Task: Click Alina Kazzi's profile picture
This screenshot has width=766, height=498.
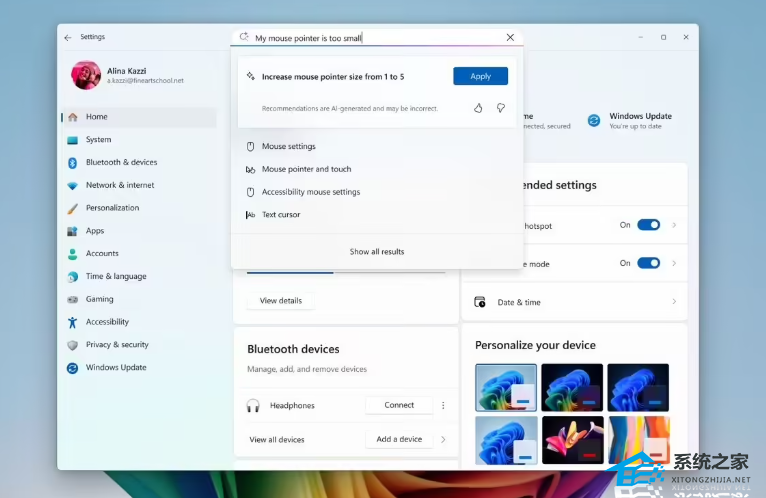Action: (x=85, y=75)
